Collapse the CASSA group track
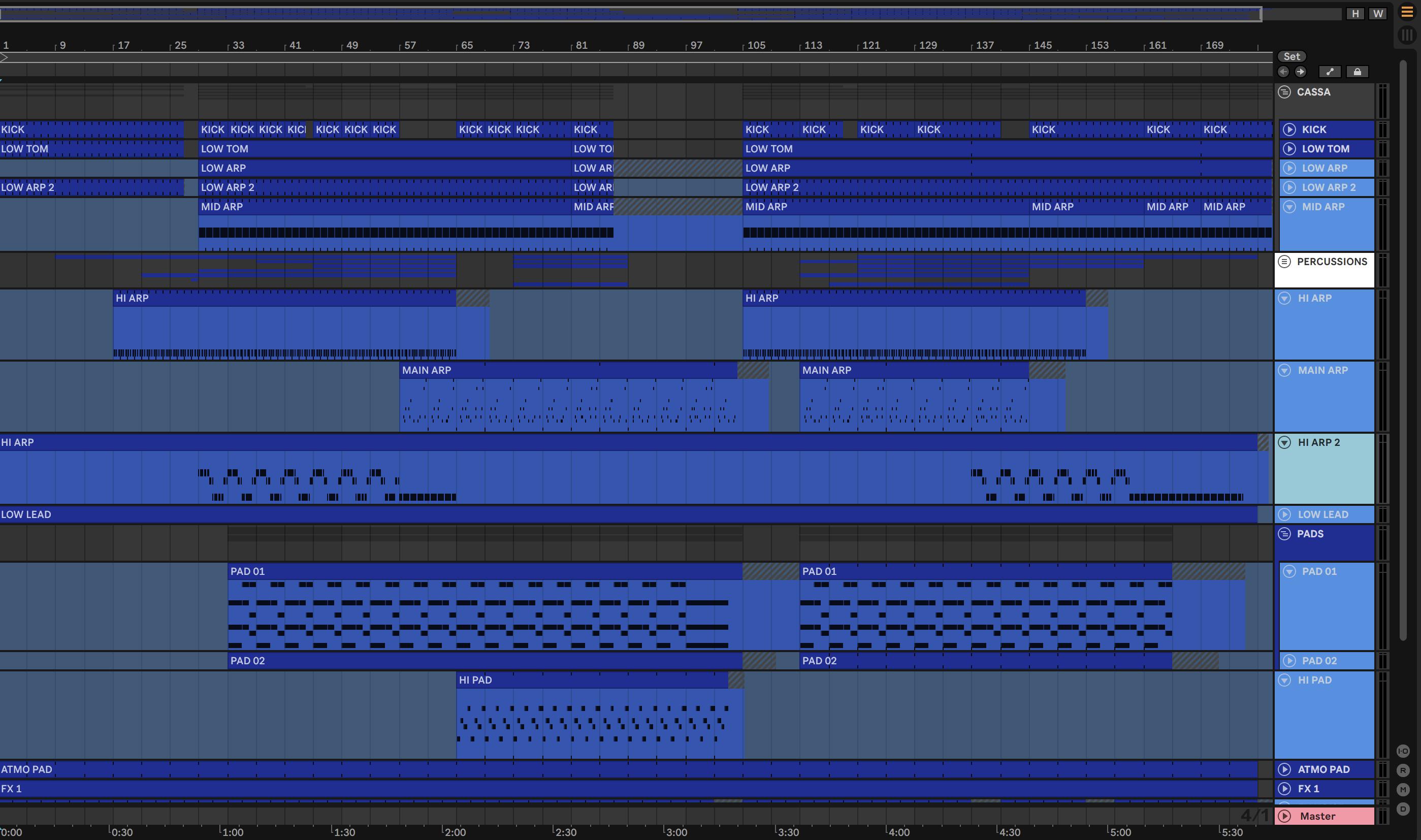This screenshot has height=840, width=1421. pyautogui.click(x=1284, y=92)
